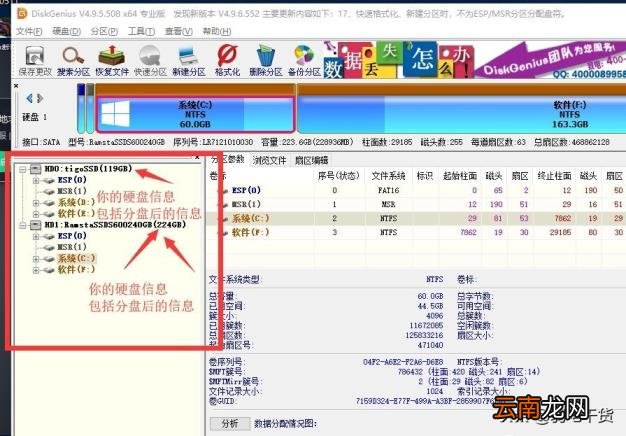This screenshot has height=436, width=626.
Task: Expand 系统(C:) under HD1 RamstaSSD
Action: coord(36,259)
